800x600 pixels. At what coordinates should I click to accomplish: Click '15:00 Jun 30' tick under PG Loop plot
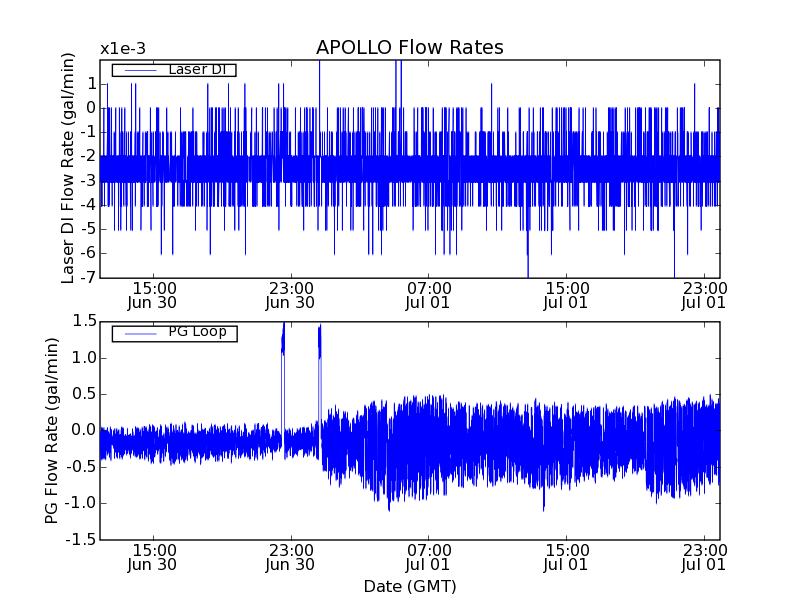tap(152, 558)
